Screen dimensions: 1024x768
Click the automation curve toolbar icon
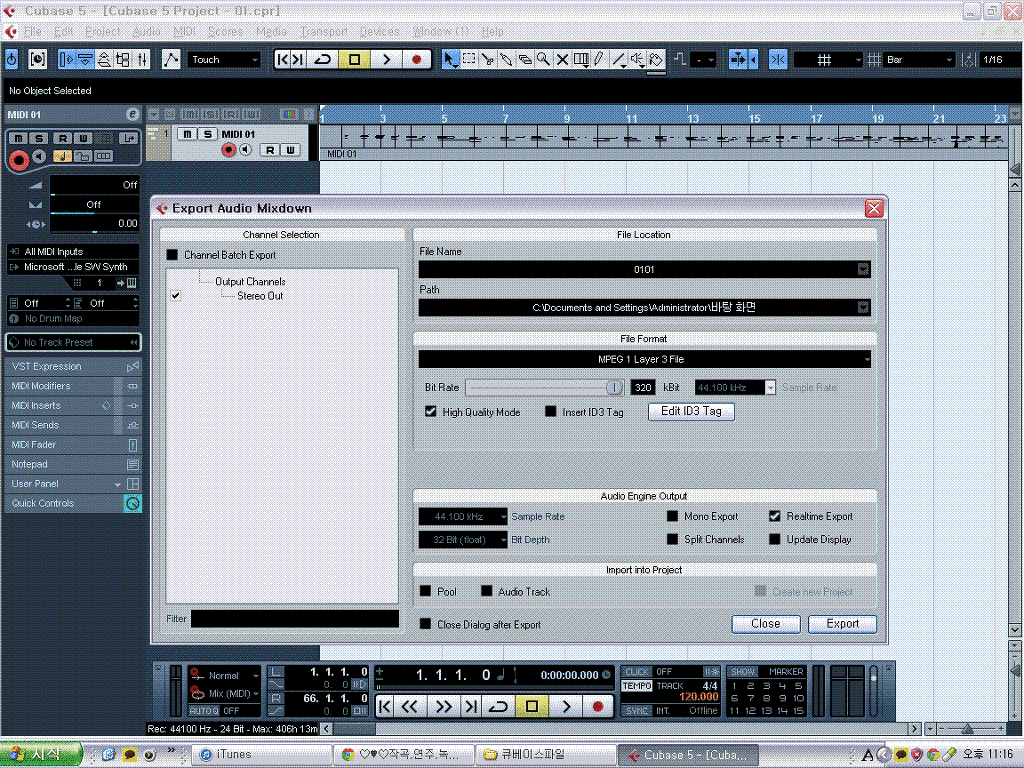[x=170, y=59]
